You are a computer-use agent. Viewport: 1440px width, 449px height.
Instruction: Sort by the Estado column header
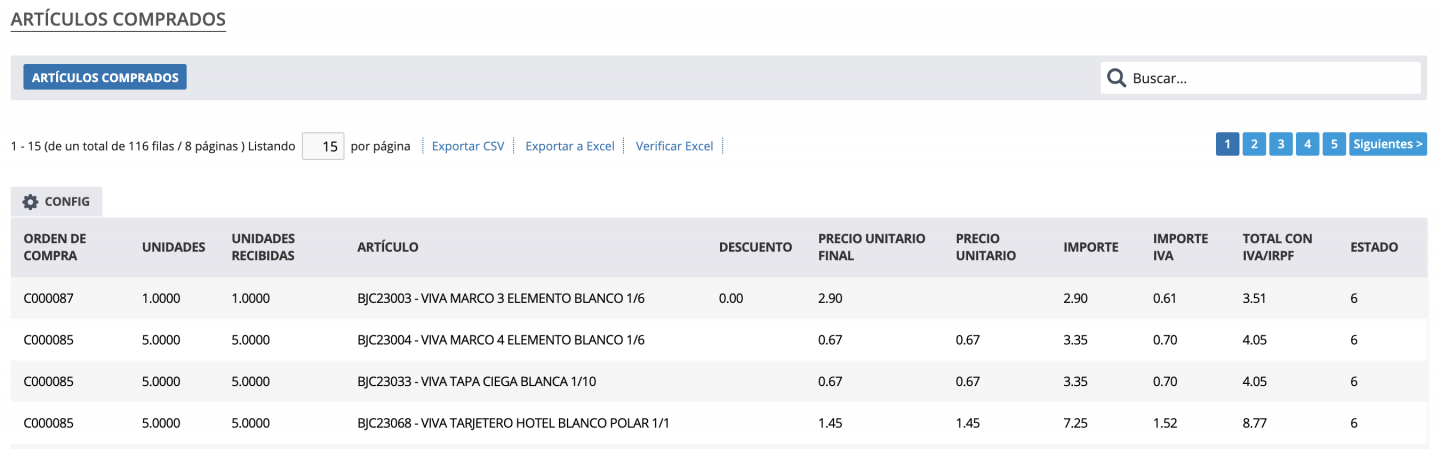pos(1374,247)
